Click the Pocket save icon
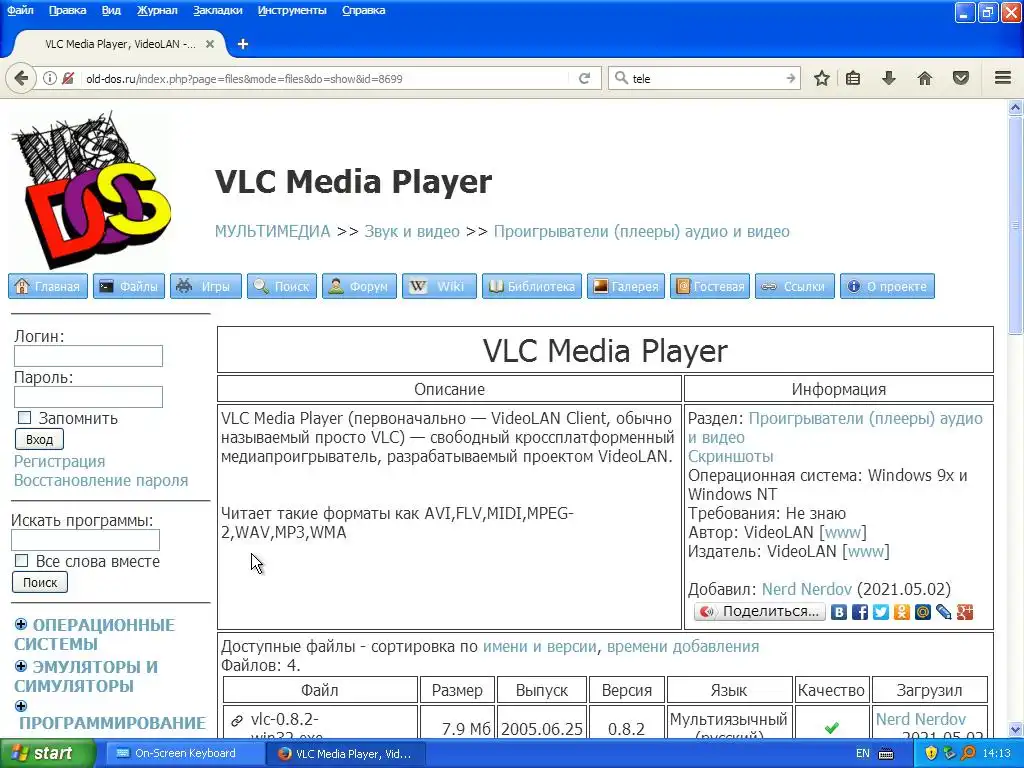 (x=961, y=78)
